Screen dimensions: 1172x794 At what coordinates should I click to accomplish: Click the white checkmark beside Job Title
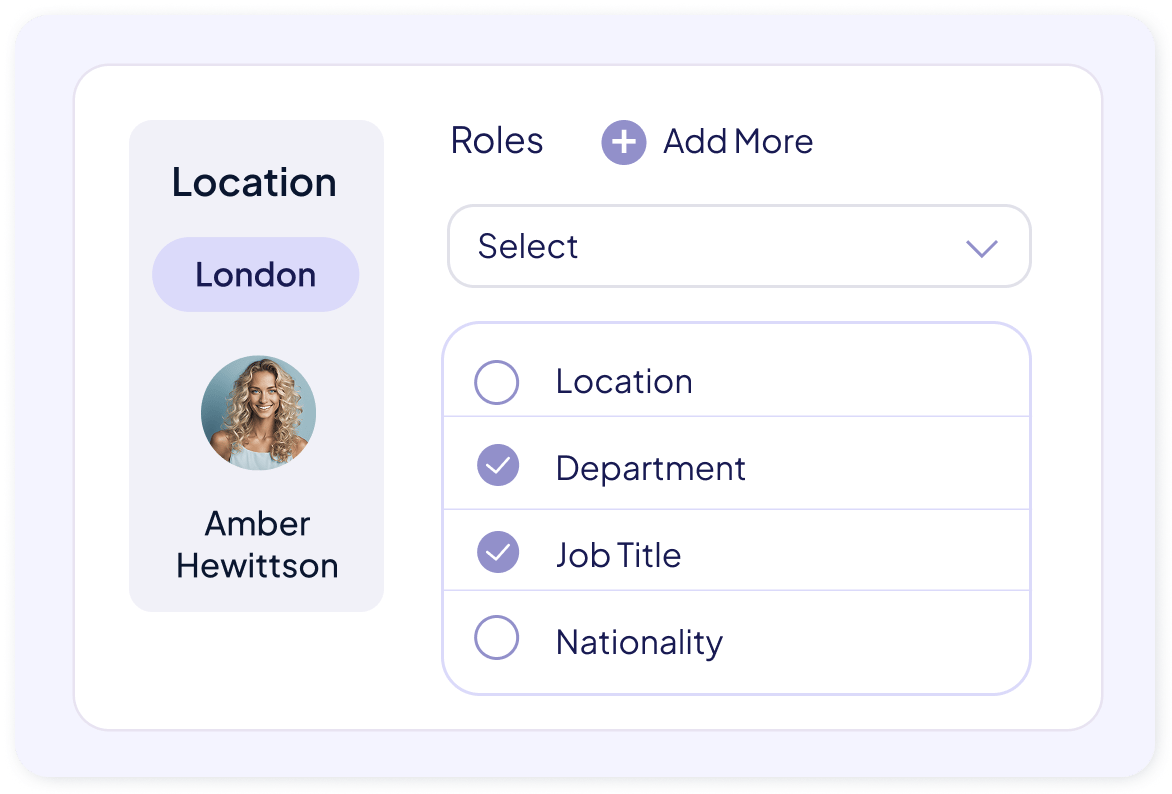(498, 553)
